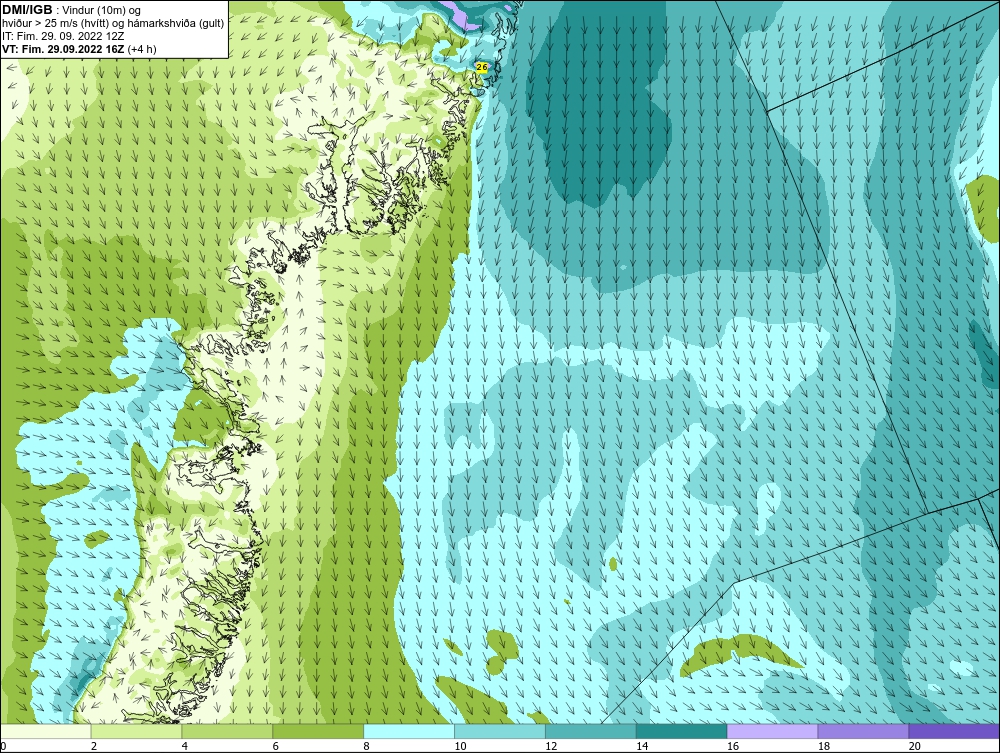Select the 2–4 m/s legend color swatch
The height and width of the screenshot is (753, 1000).
coord(136,731)
